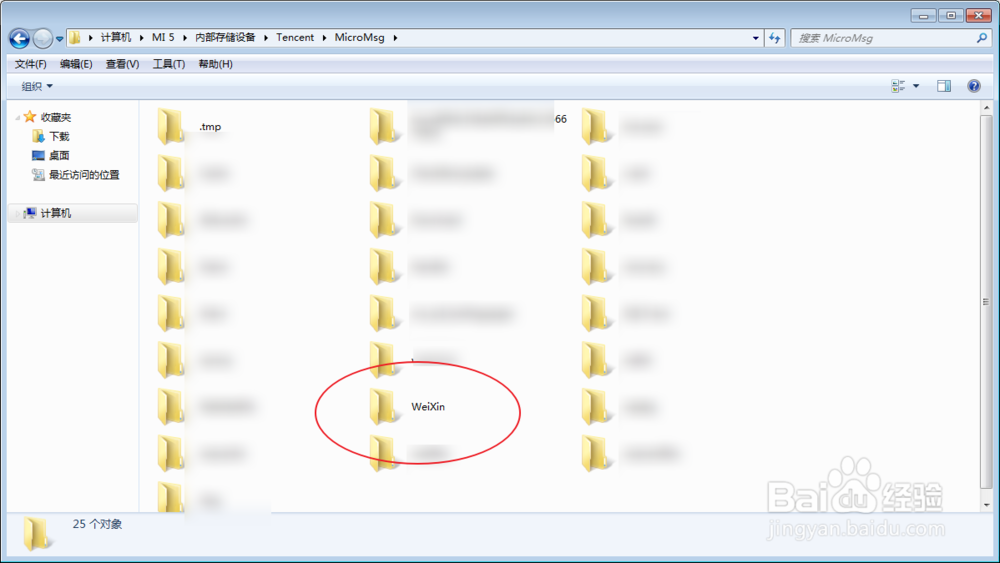Image resolution: width=1000 pixels, height=563 pixels.
Task: Open help with question mark icon
Action: 974,86
